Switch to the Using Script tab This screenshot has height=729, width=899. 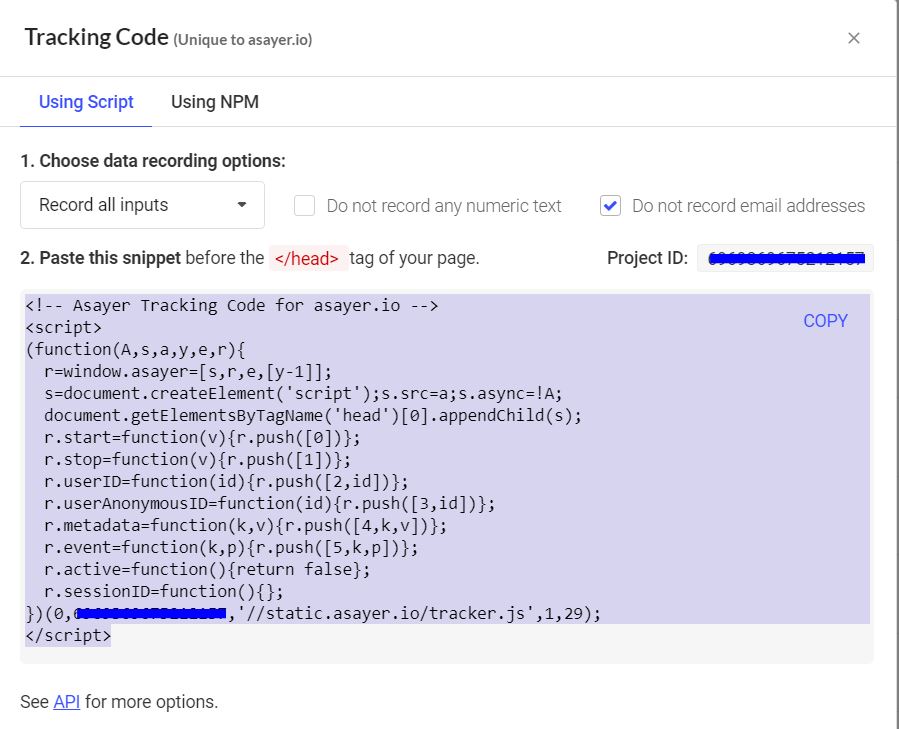[x=86, y=102]
